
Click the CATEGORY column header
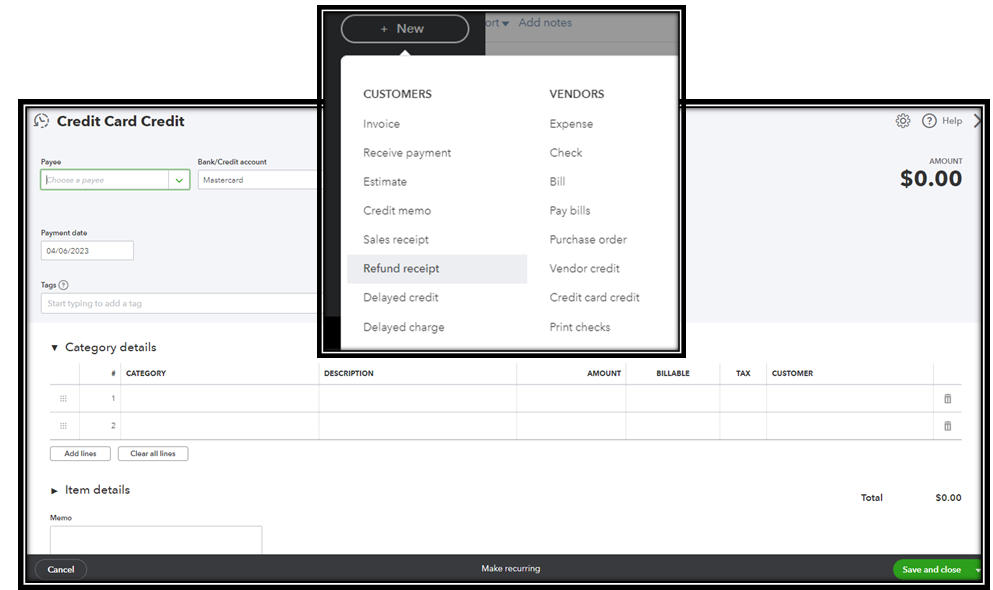click(x=146, y=373)
